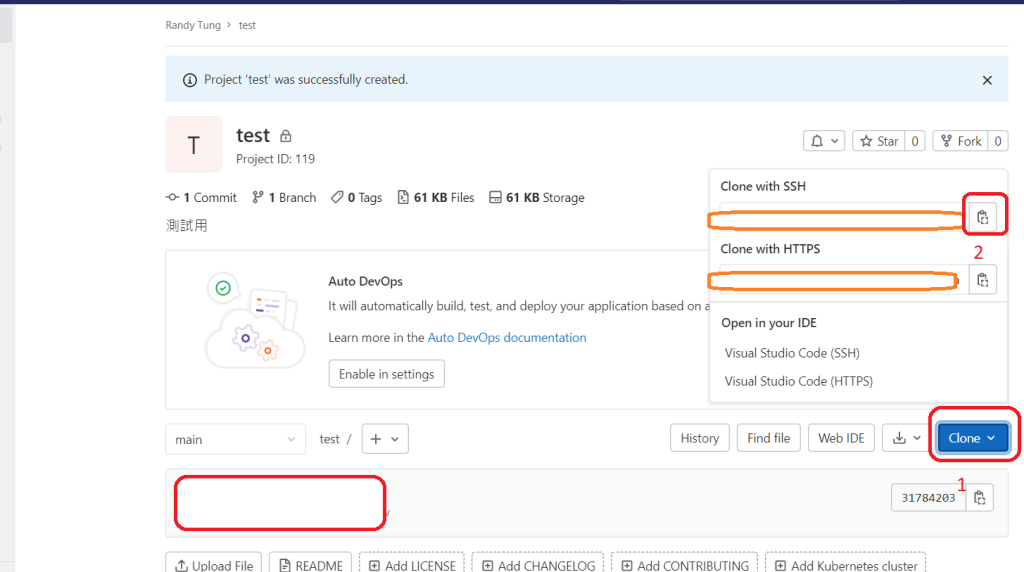Fork the test project
This screenshot has width=1024, height=572.
click(x=961, y=141)
